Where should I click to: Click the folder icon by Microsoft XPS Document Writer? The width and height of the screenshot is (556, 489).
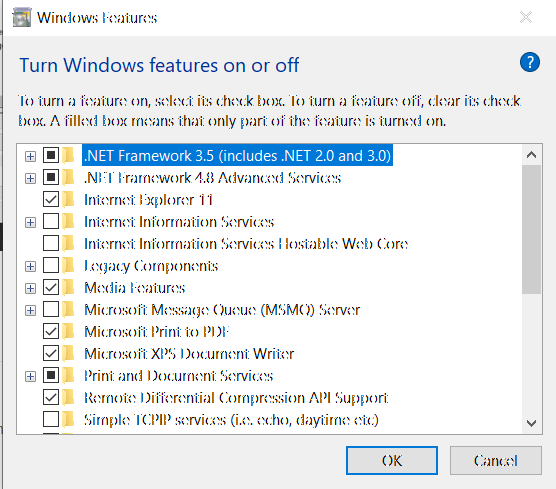[68, 353]
